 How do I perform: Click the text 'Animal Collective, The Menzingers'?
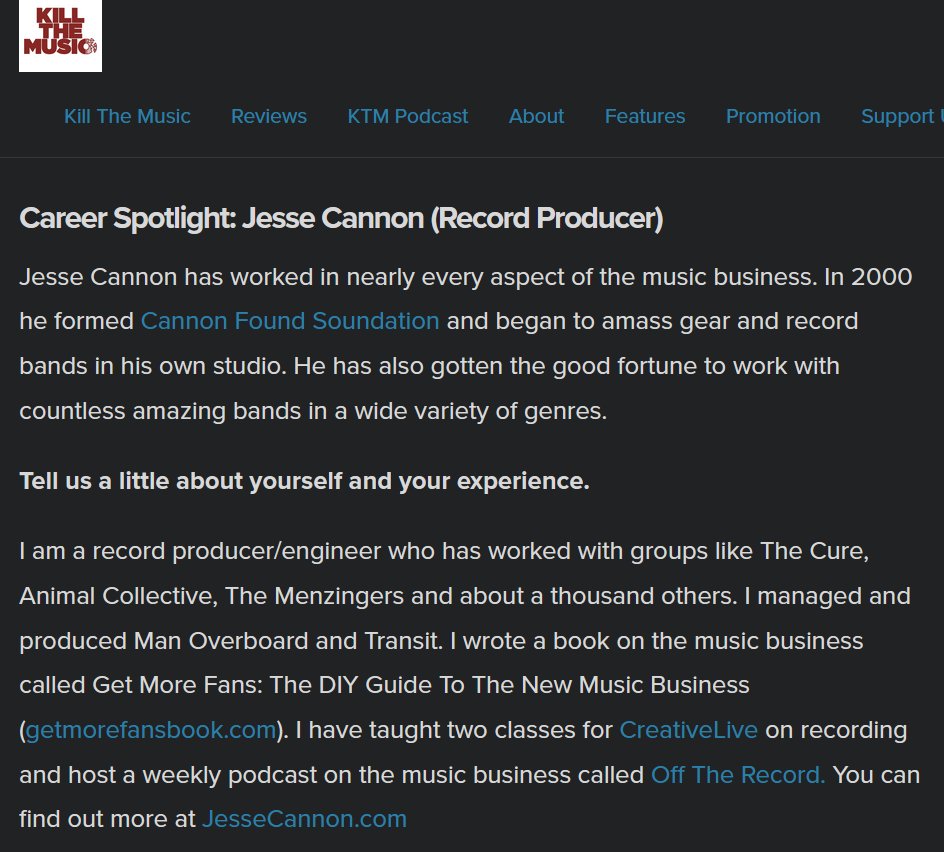click(x=212, y=596)
